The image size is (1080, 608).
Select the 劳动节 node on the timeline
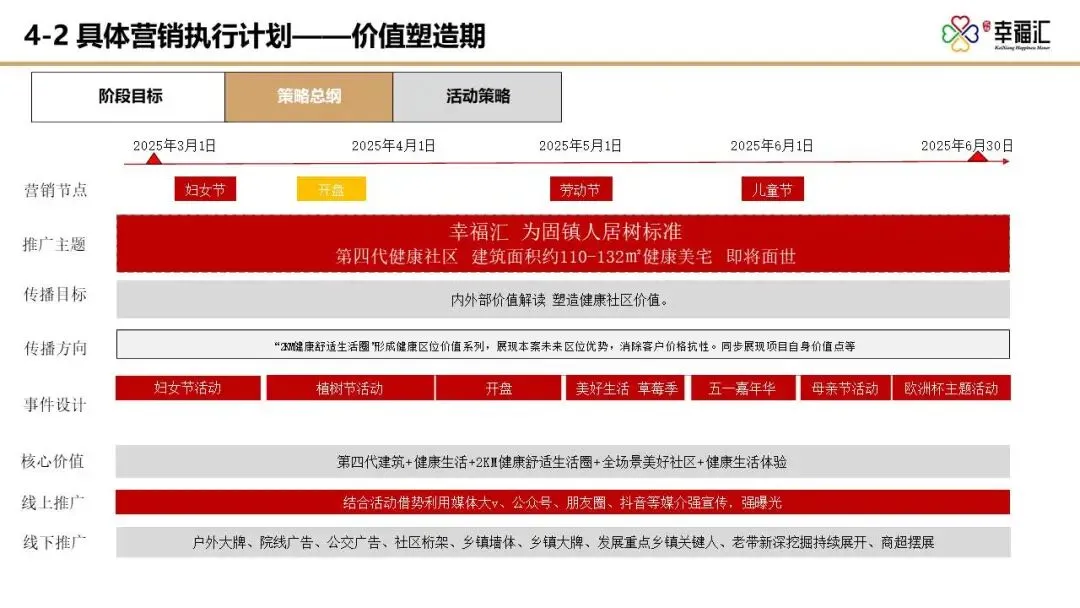pyautogui.click(x=583, y=188)
